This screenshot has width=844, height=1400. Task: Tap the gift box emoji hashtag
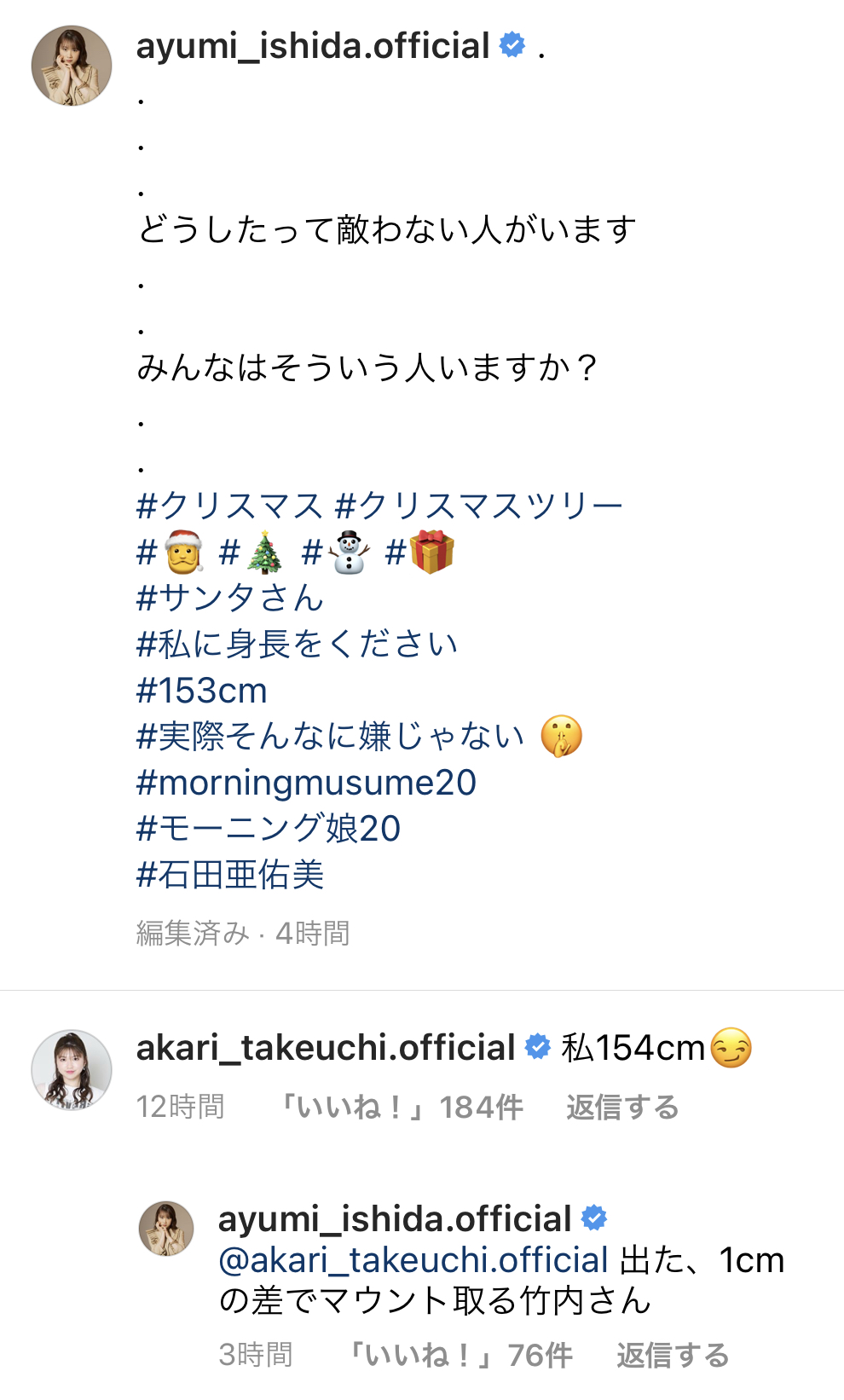point(420,552)
